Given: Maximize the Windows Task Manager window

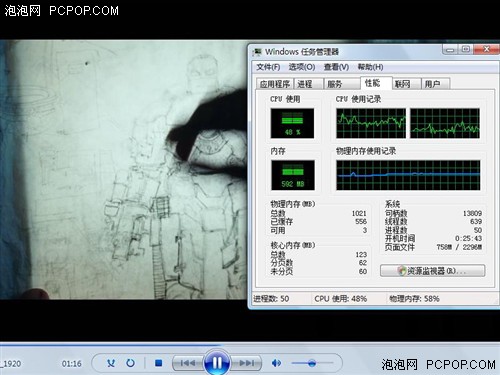Looking at the screenshot, I should [466, 50].
